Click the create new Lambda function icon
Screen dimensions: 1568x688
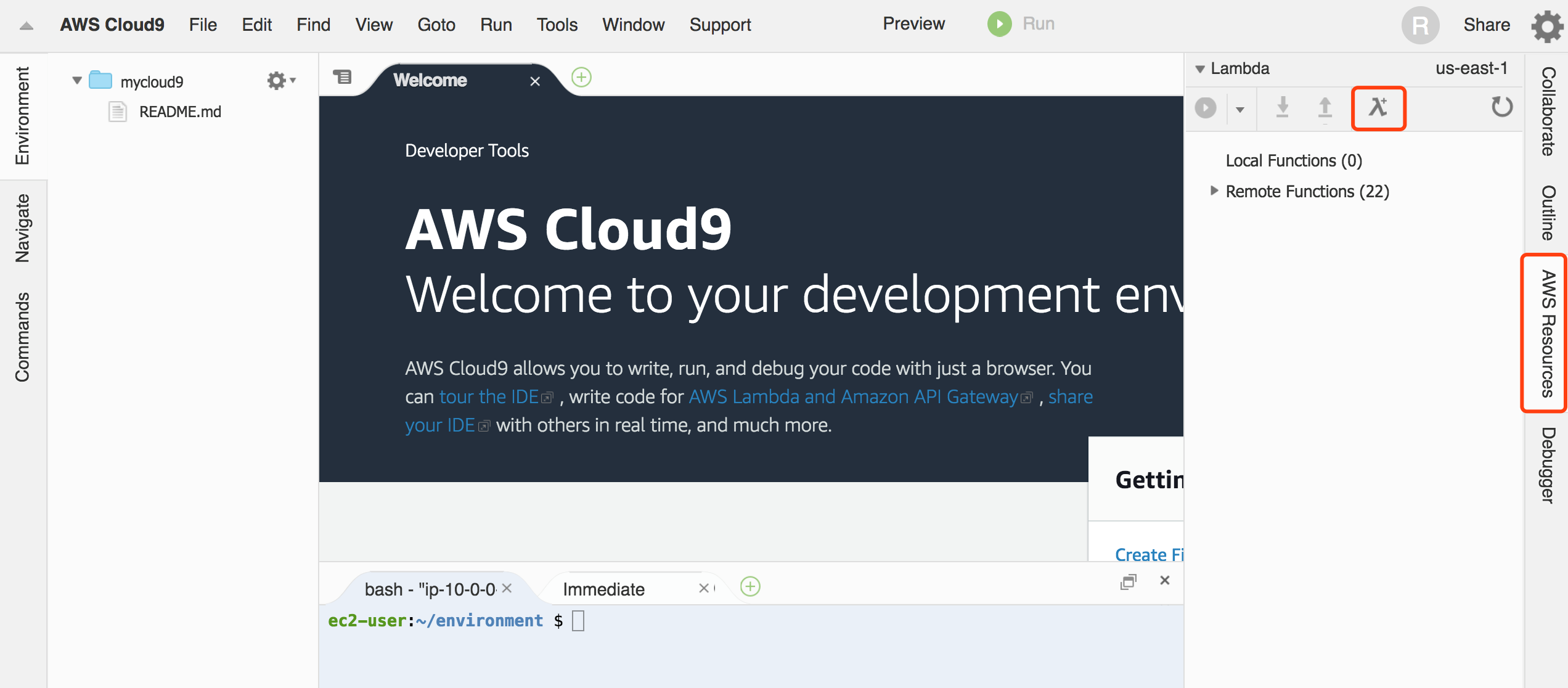coord(1378,108)
